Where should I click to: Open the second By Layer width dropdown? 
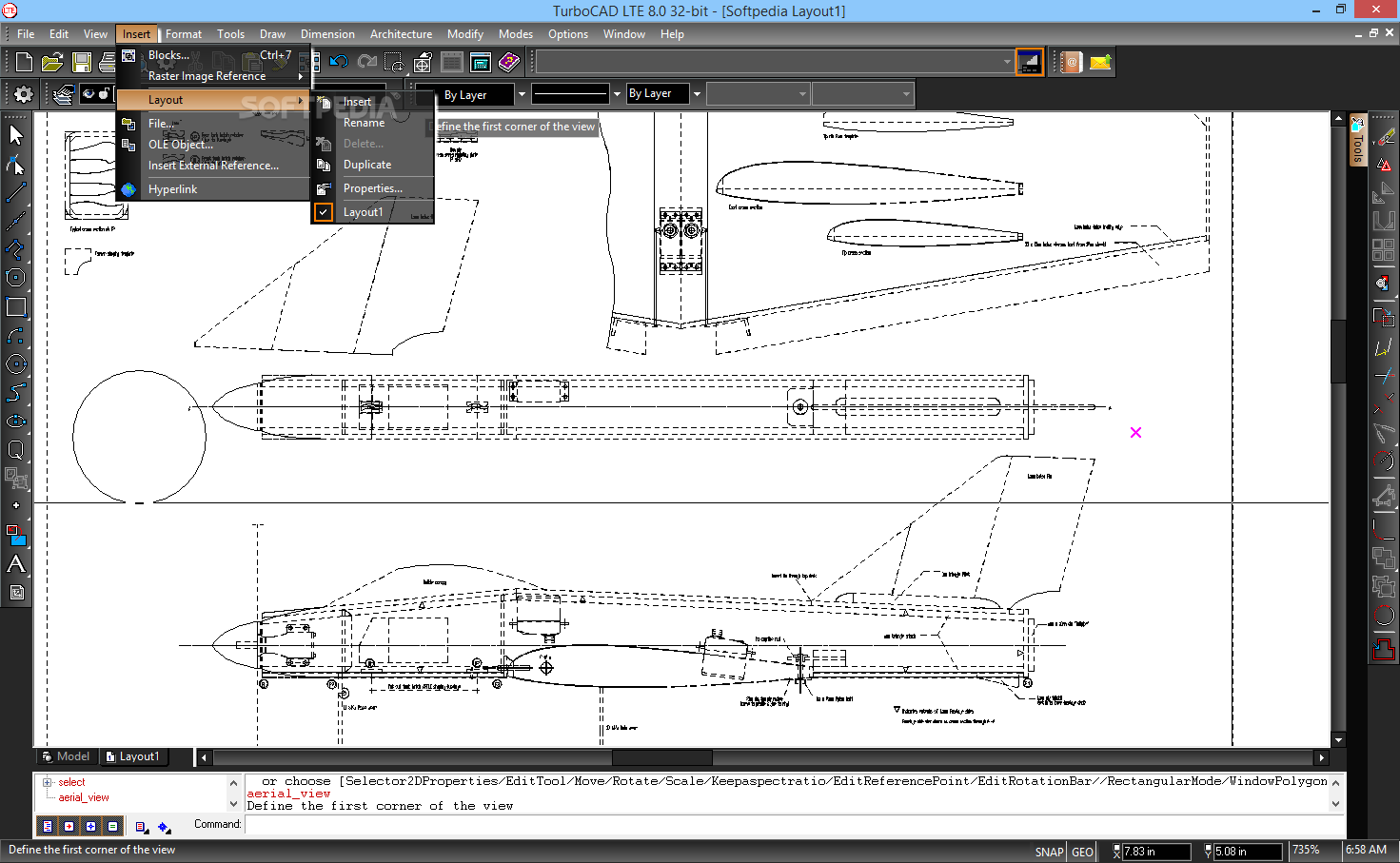697,93
